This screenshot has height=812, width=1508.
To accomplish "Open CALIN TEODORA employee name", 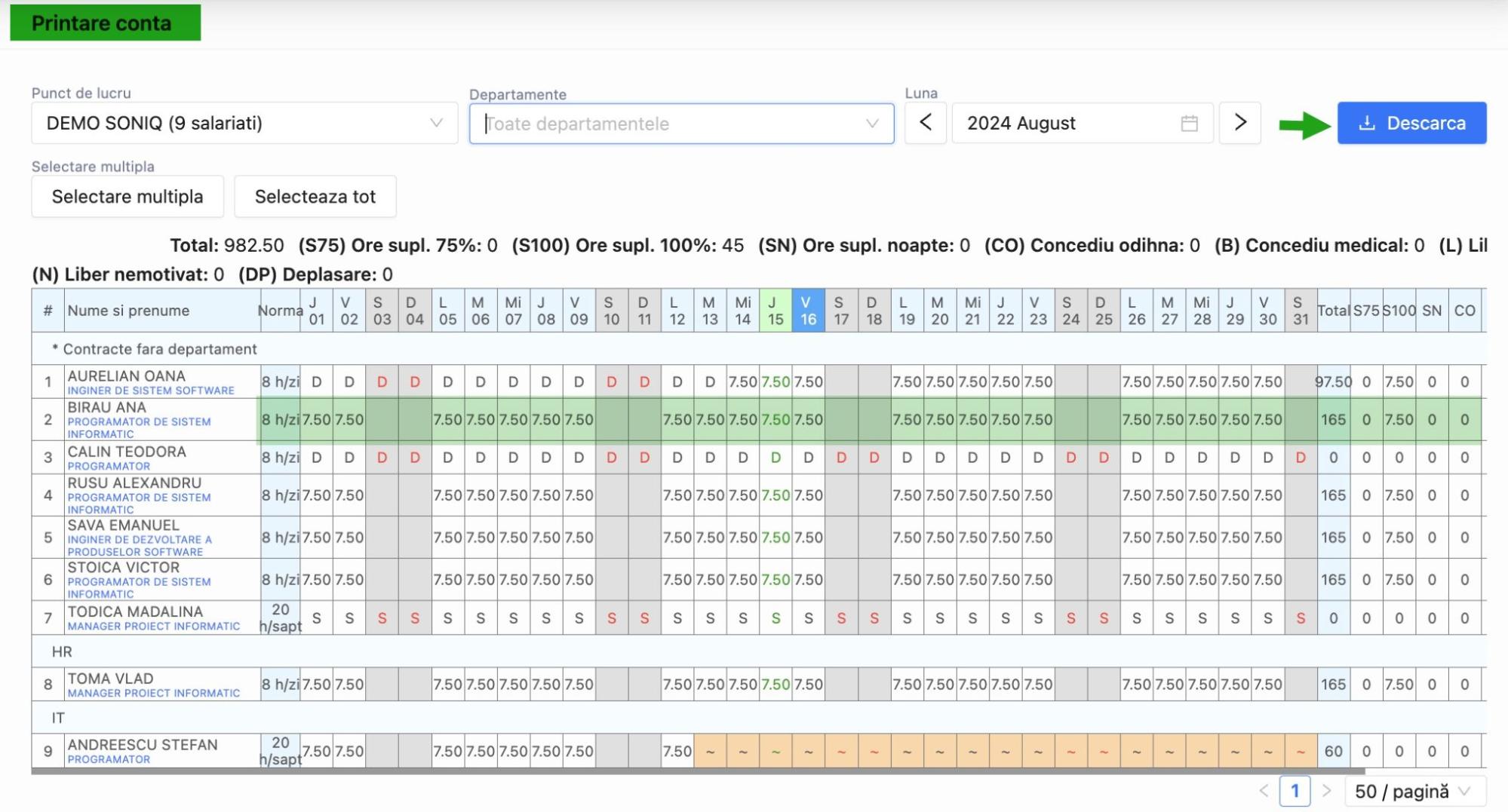I will [126, 452].
